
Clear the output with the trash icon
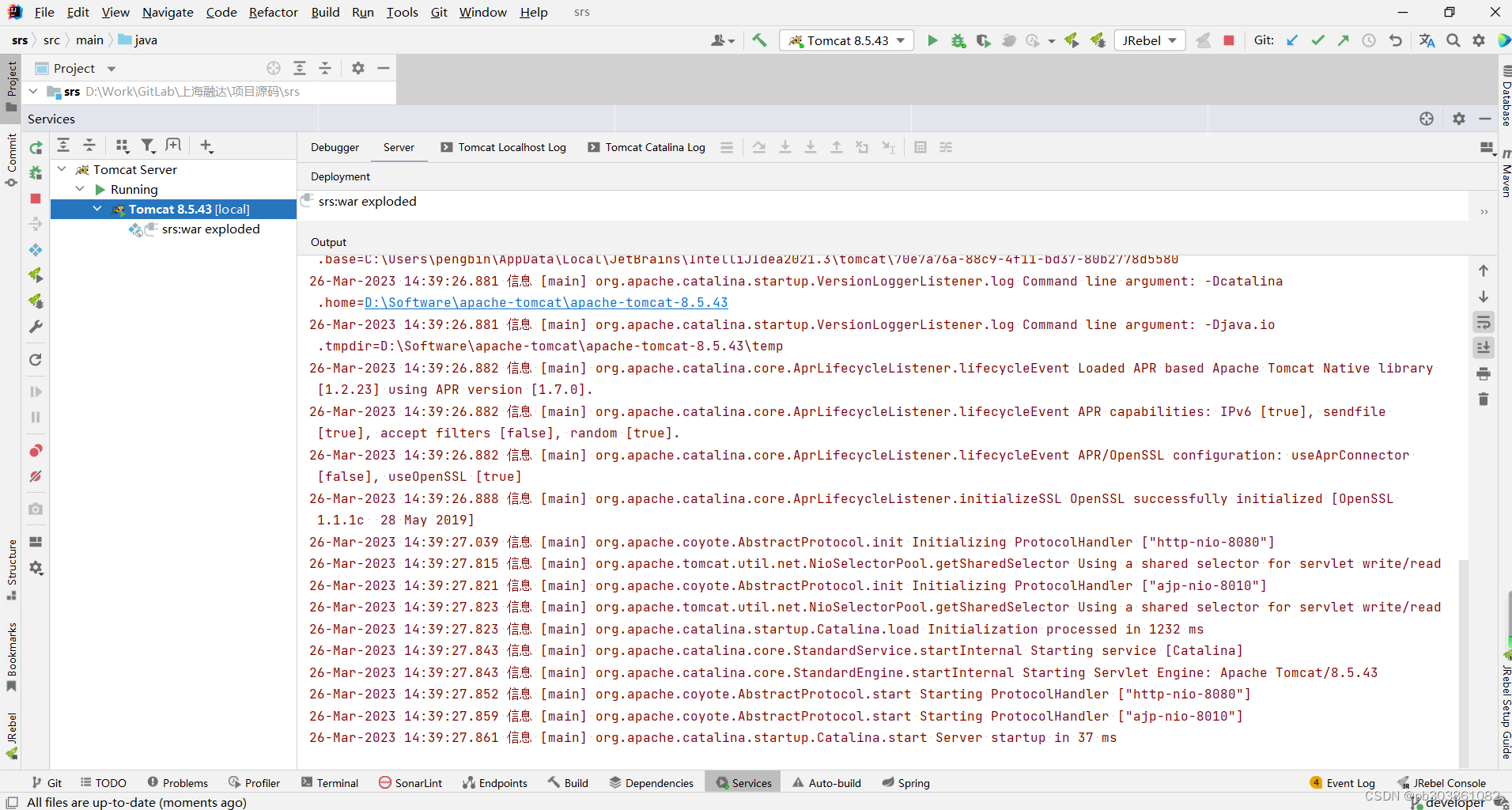click(x=1484, y=399)
